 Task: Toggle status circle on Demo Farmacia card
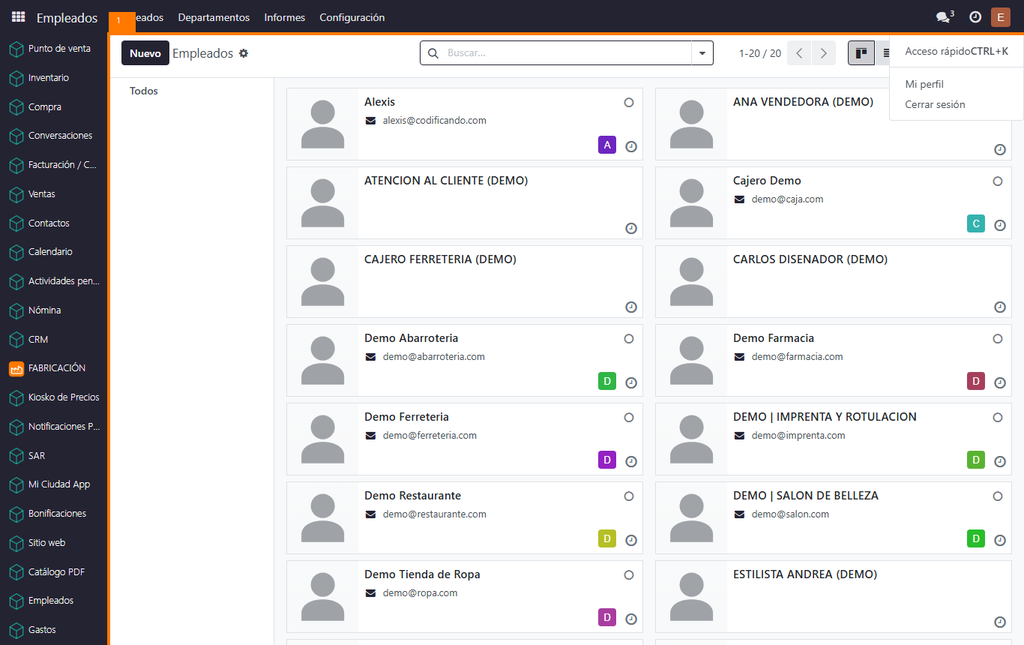tap(997, 339)
